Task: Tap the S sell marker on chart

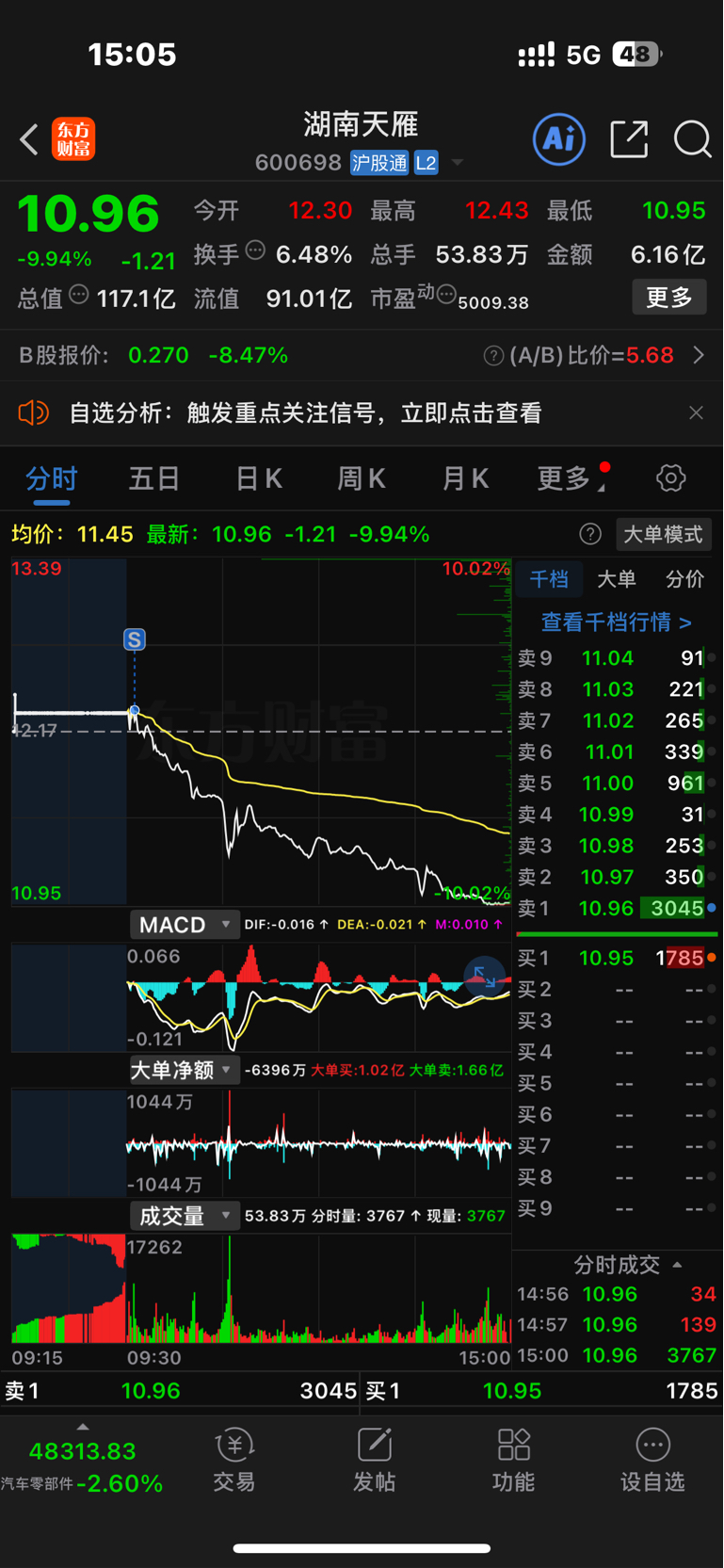Action: pyautogui.click(x=135, y=640)
